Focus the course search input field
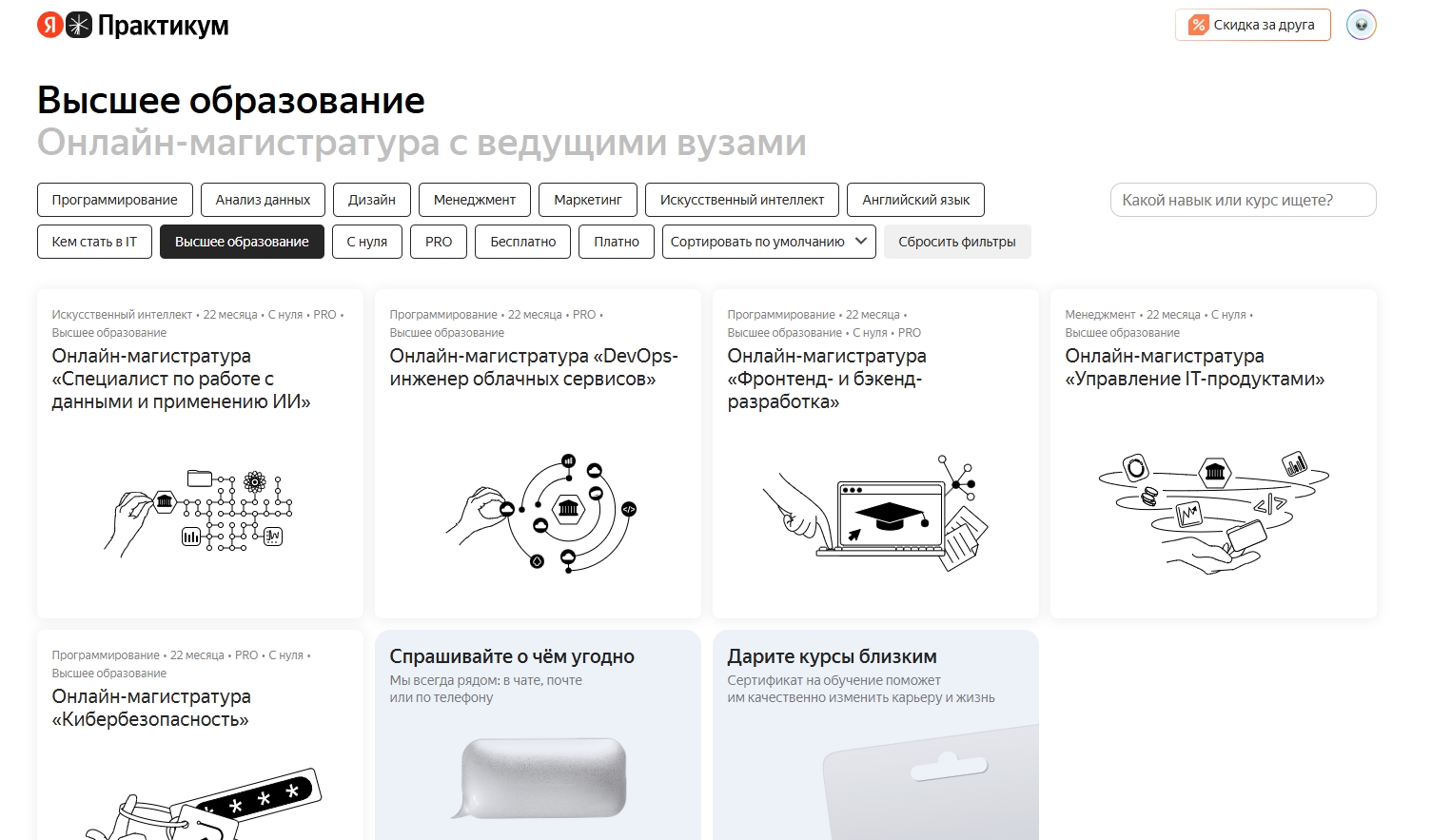 coord(1242,200)
